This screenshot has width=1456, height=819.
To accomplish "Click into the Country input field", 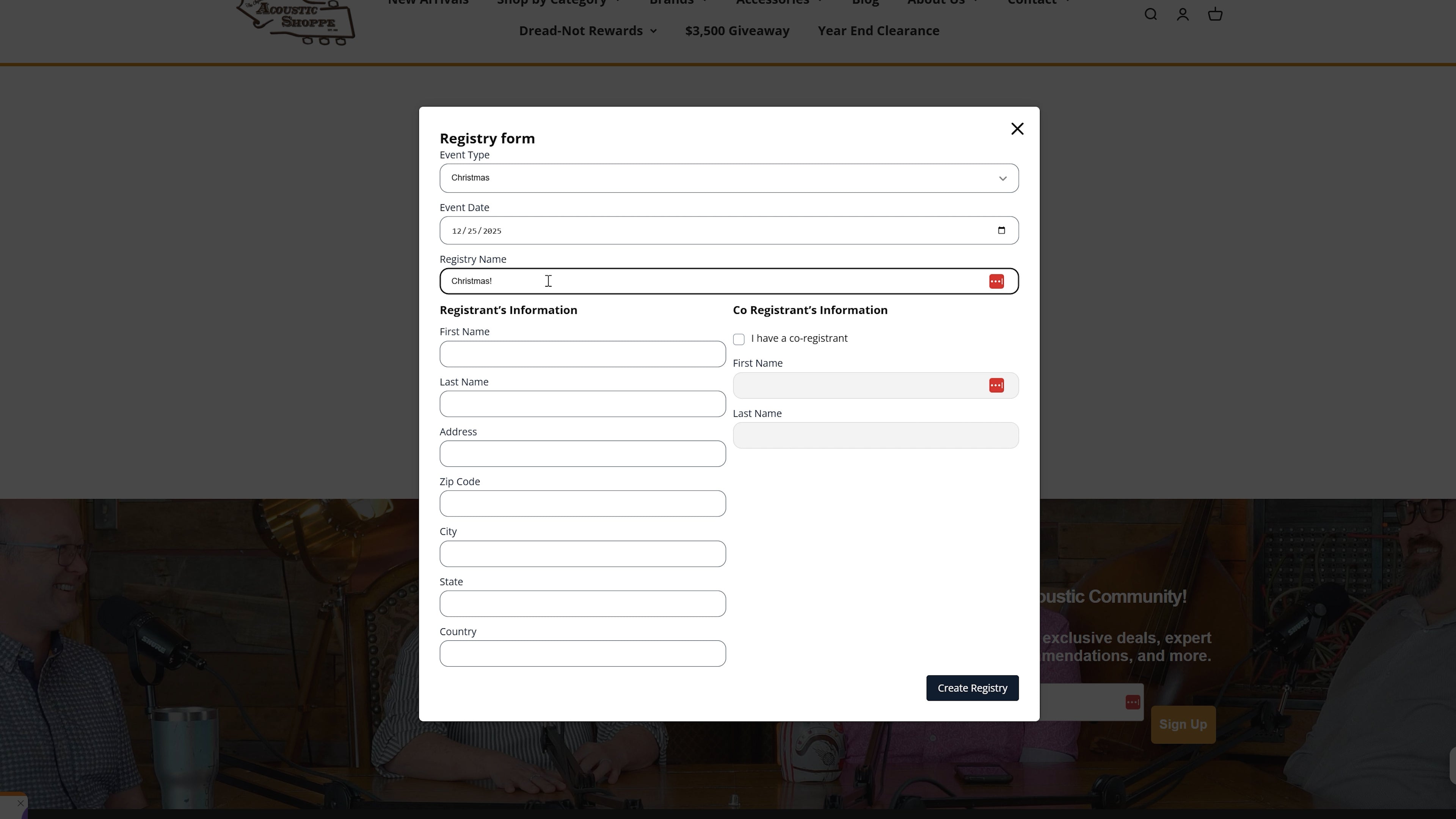I will coord(582,653).
